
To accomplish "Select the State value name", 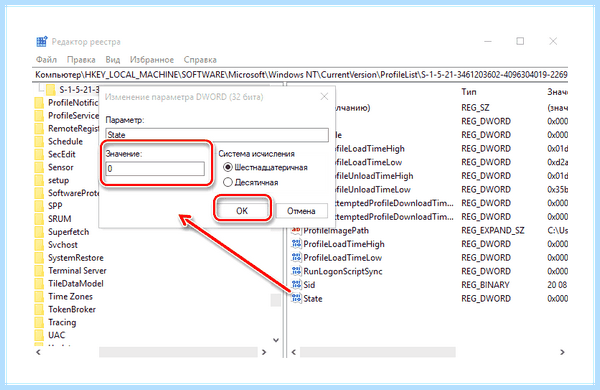I will (313, 299).
